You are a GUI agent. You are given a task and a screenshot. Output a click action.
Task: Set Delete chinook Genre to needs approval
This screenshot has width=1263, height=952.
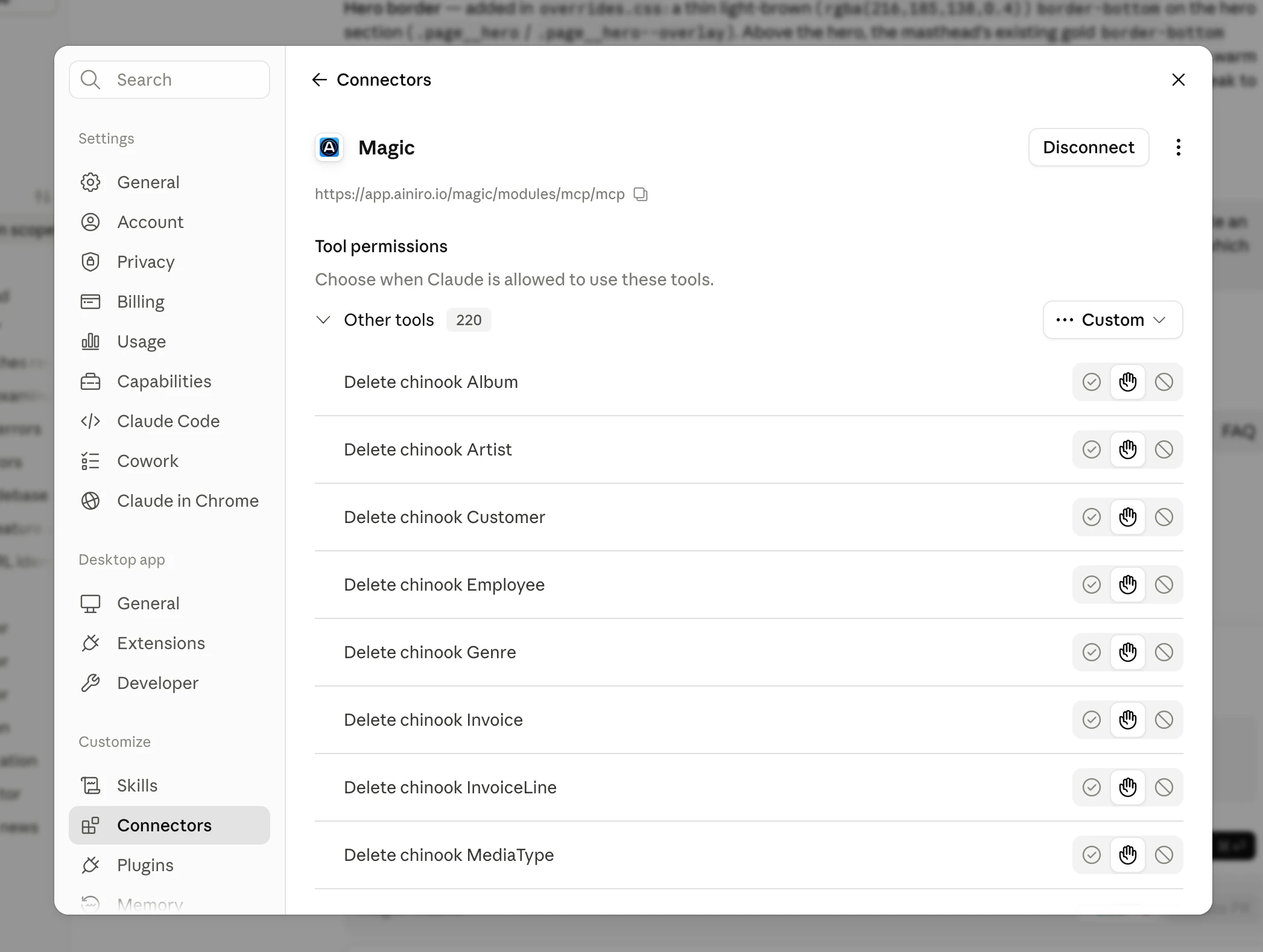tap(1127, 652)
